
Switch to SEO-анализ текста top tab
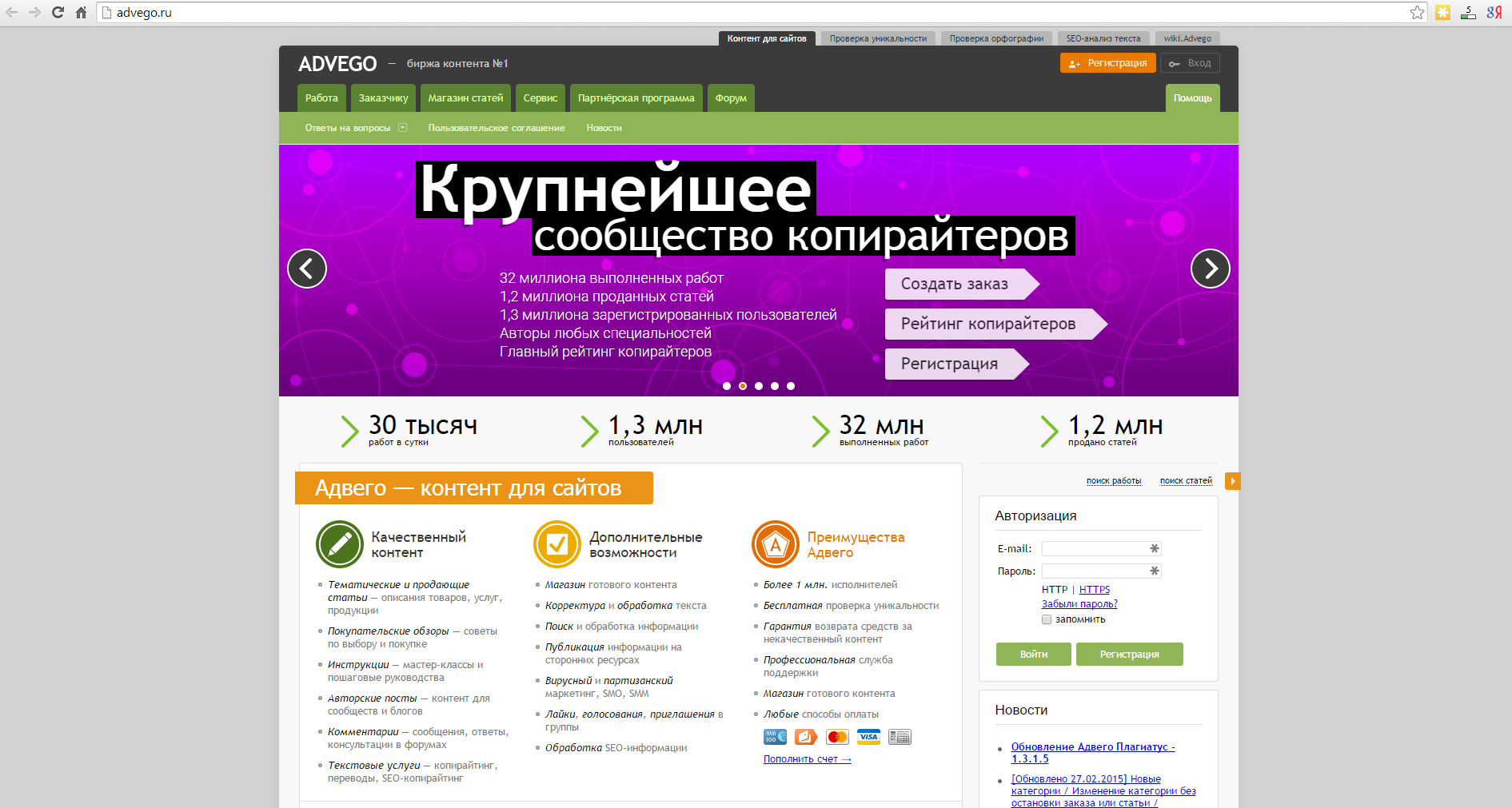(x=1103, y=38)
